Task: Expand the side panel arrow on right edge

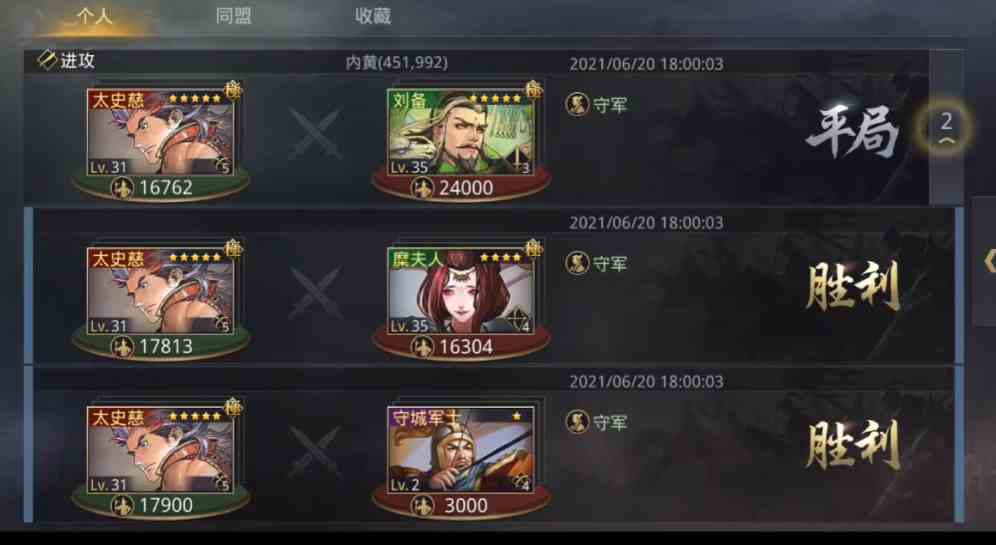Action: click(986, 261)
